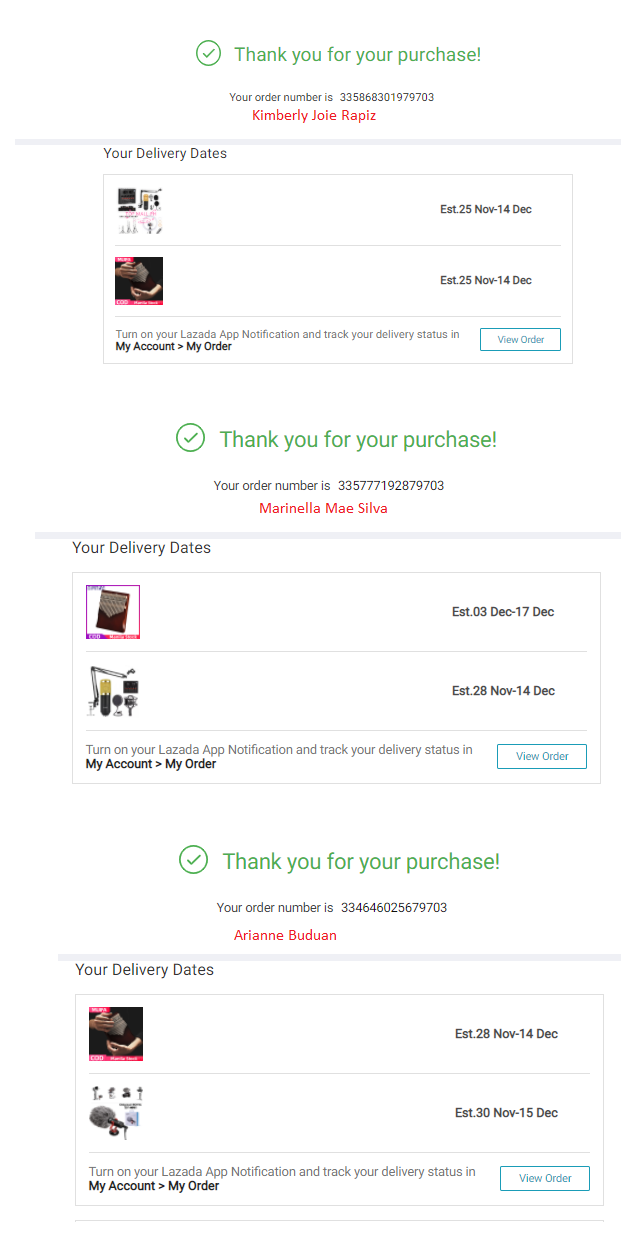621x1238 pixels.
Task: Click View Order for Marinella Mae Silva's order
Action: [x=542, y=756]
